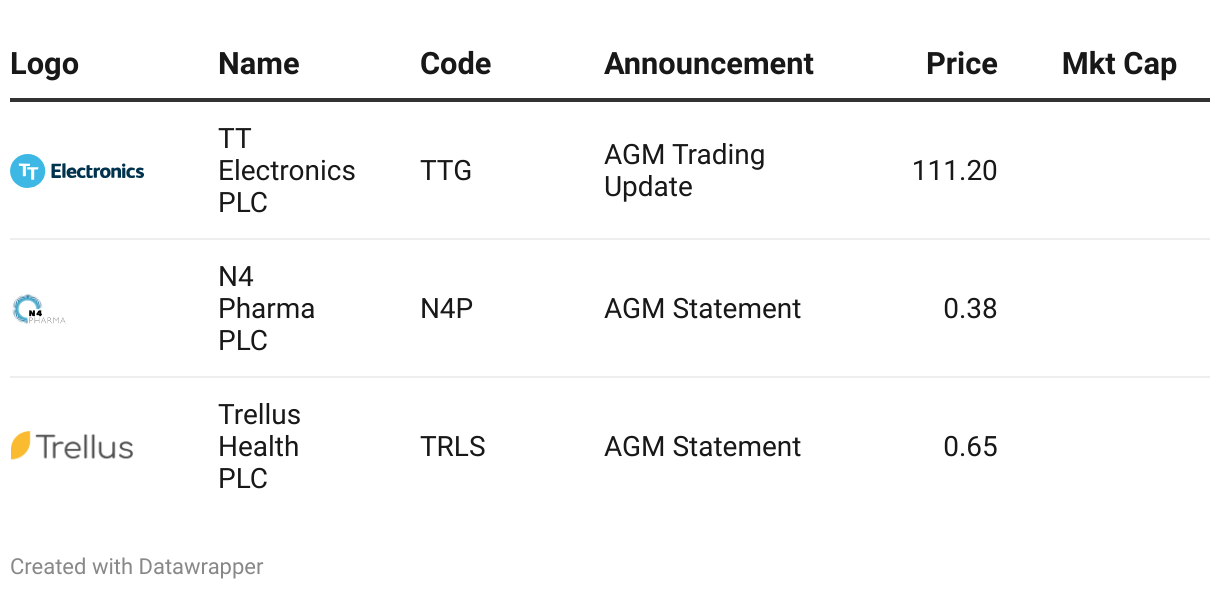Open Trellus Health PLC company name
Viewport: 1220px width, 590px height.
point(259,447)
